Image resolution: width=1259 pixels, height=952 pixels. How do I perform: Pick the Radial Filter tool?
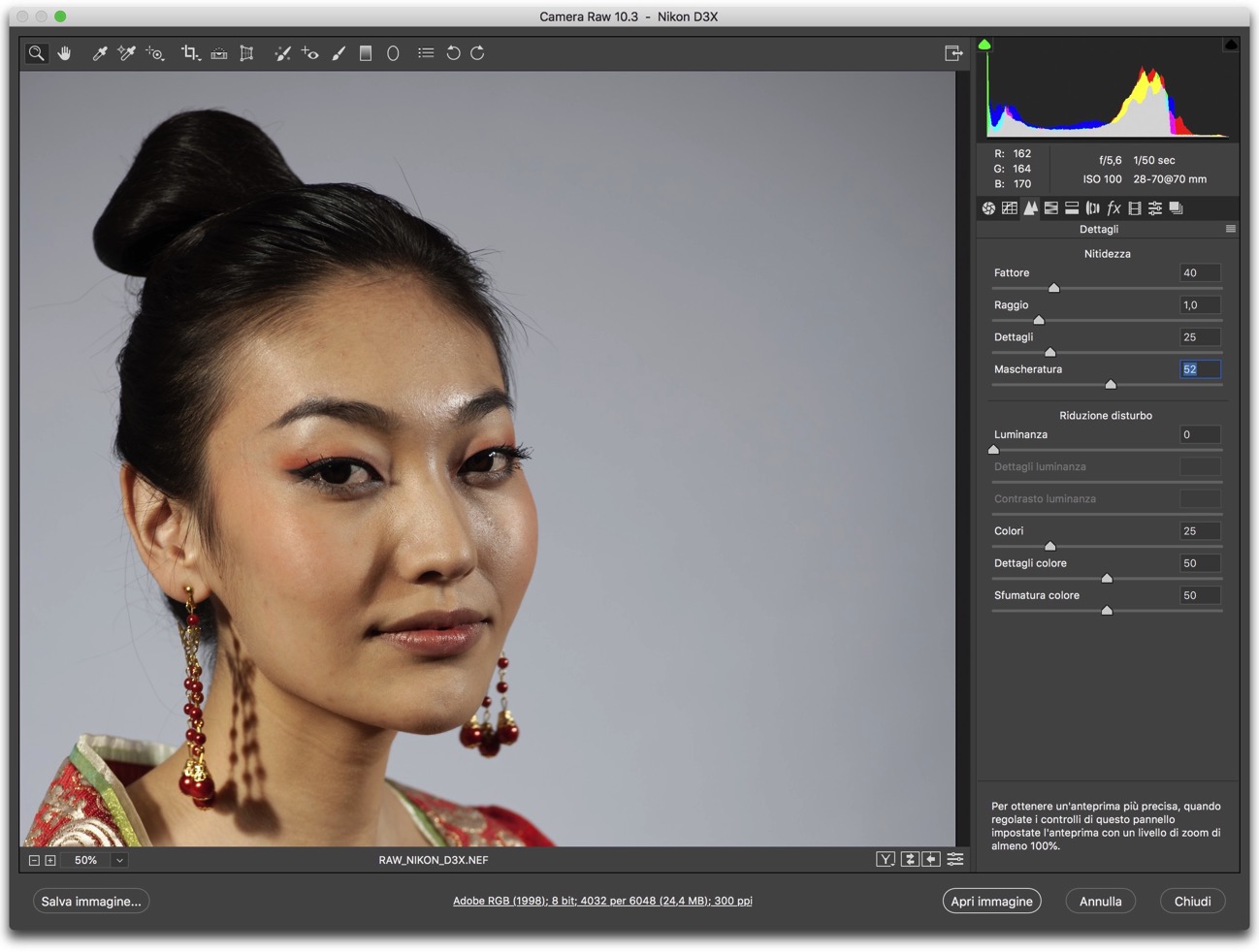pos(393,53)
